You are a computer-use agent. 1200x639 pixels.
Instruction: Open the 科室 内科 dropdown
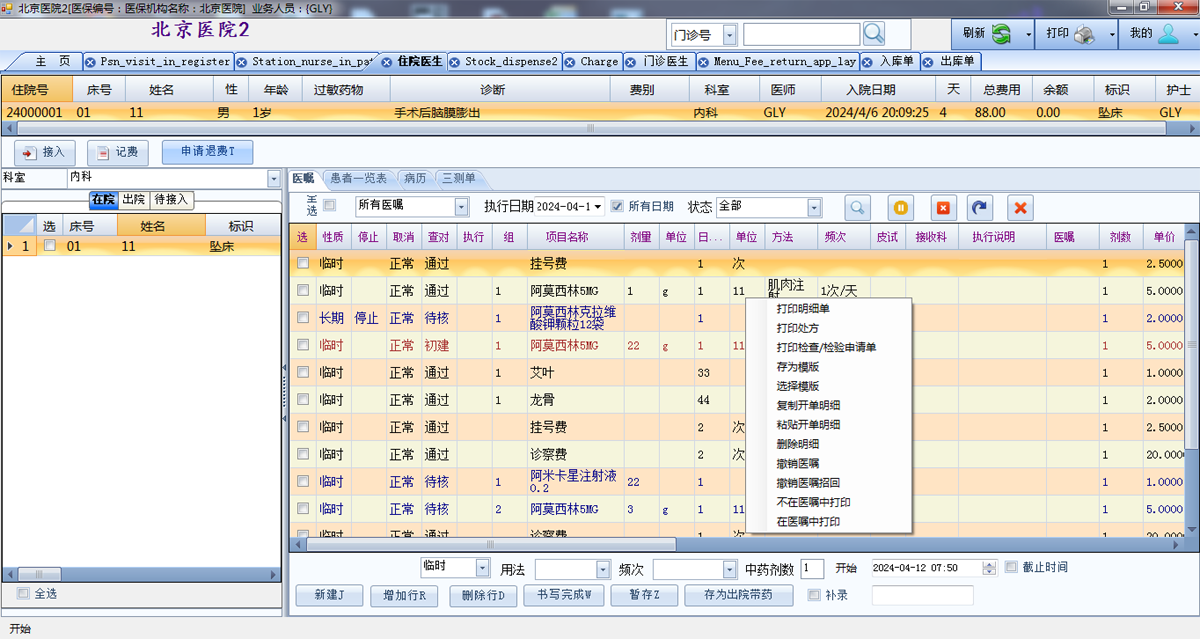(x=274, y=178)
